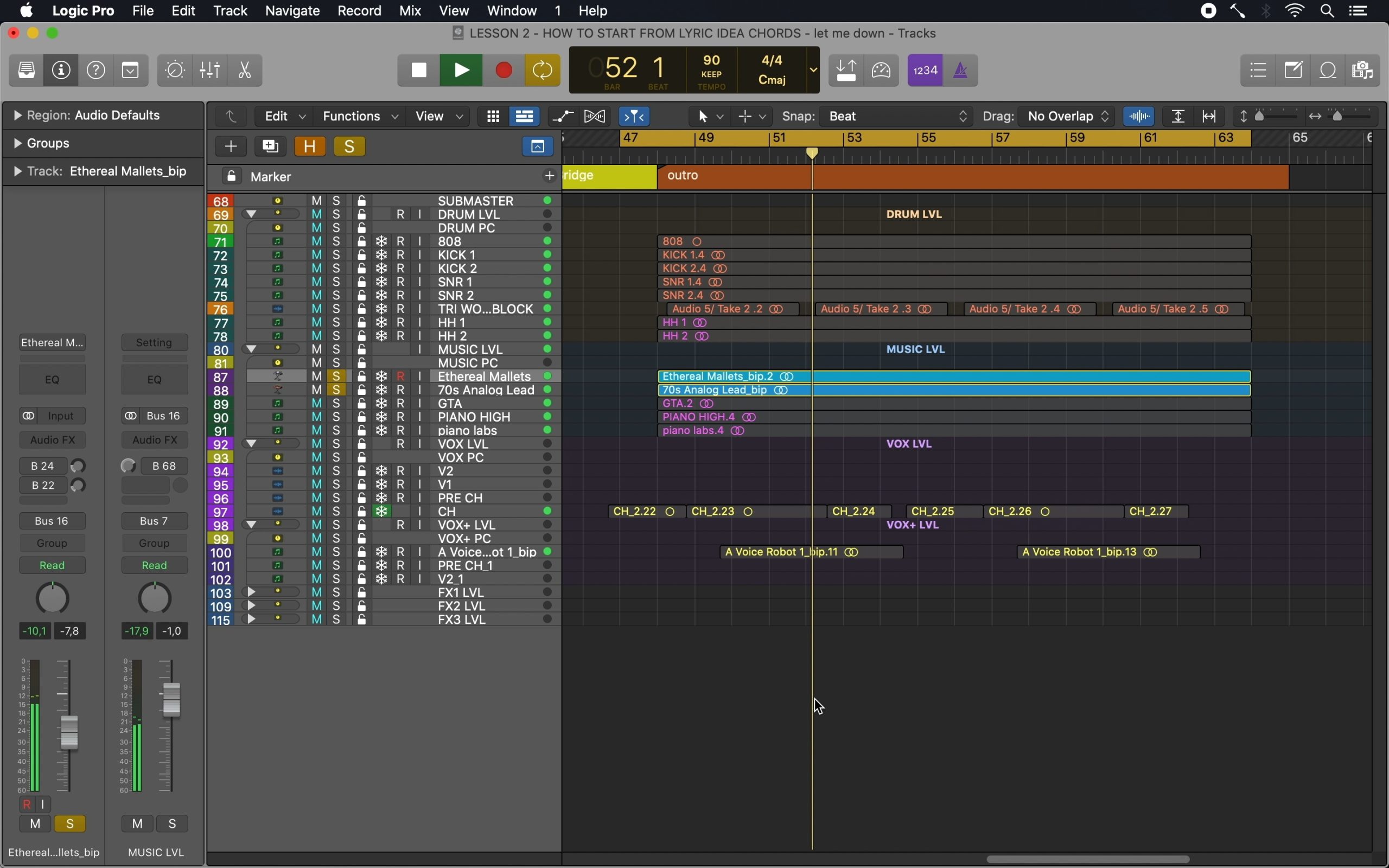Click the Cycle mode loop button
1389x868 pixels.
point(543,71)
